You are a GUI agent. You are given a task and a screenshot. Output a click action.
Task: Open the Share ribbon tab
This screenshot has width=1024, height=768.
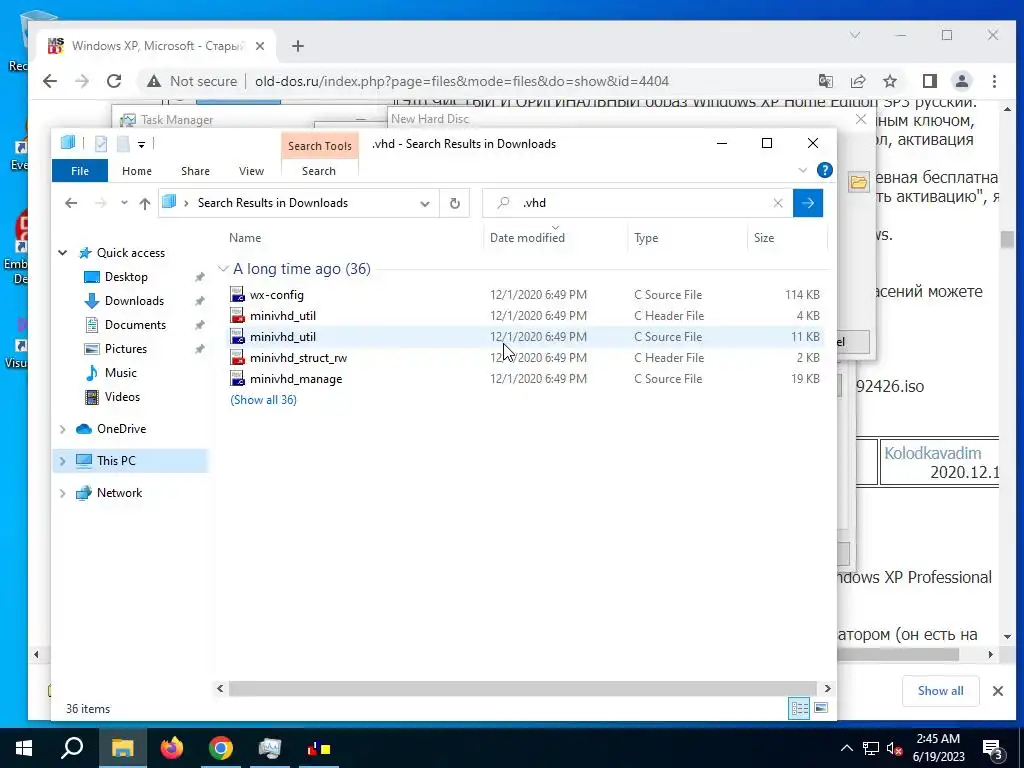195,171
